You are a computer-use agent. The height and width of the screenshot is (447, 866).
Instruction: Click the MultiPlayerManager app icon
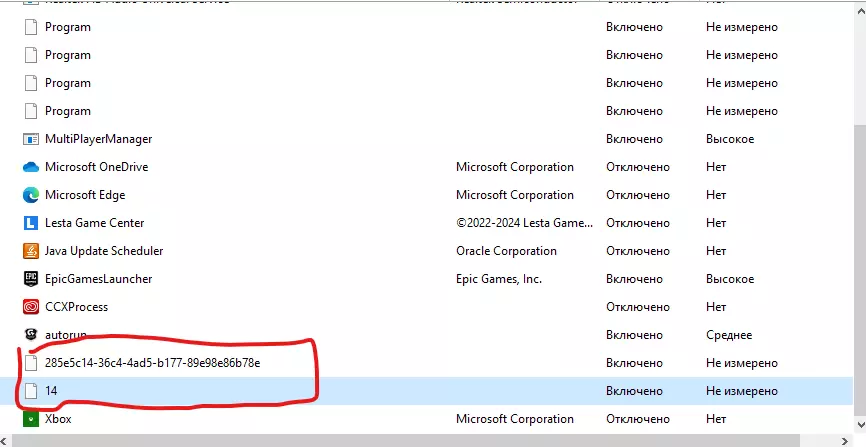point(31,139)
